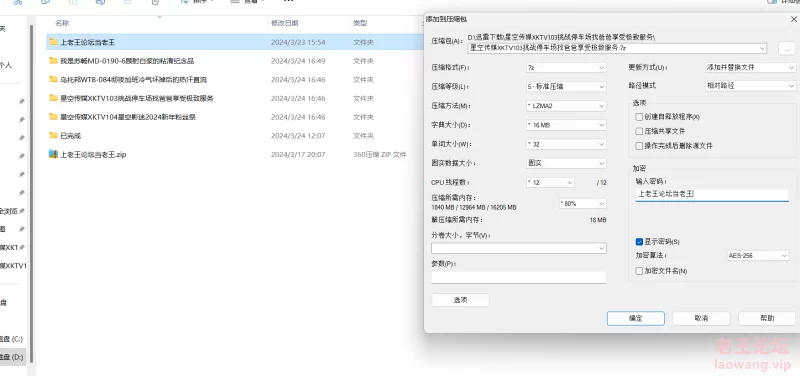Select 上老王论坛当老王.zip file name

(x=93, y=154)
